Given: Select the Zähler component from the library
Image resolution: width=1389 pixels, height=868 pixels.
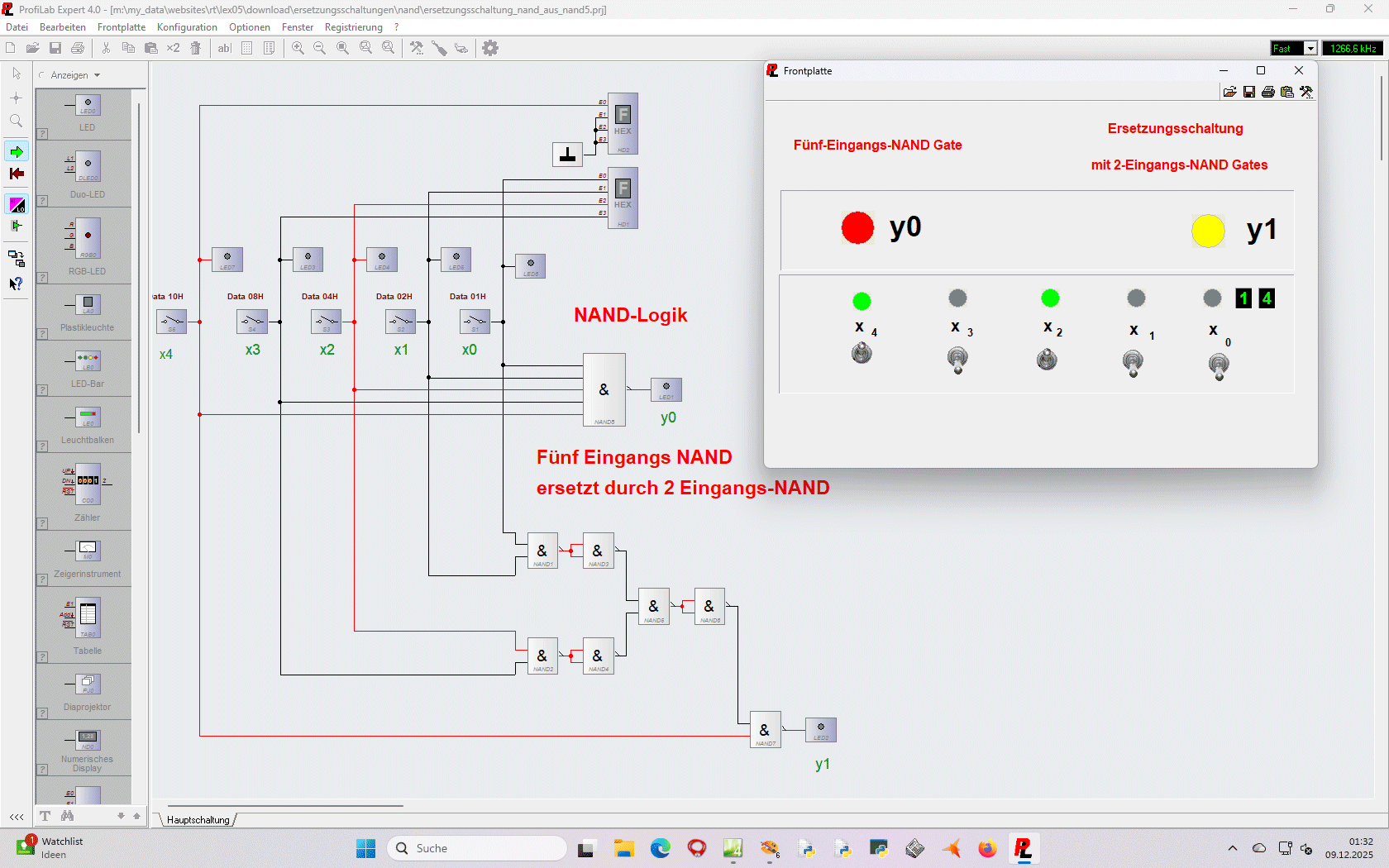Looking at the screenshot, I should coord(88,491).
